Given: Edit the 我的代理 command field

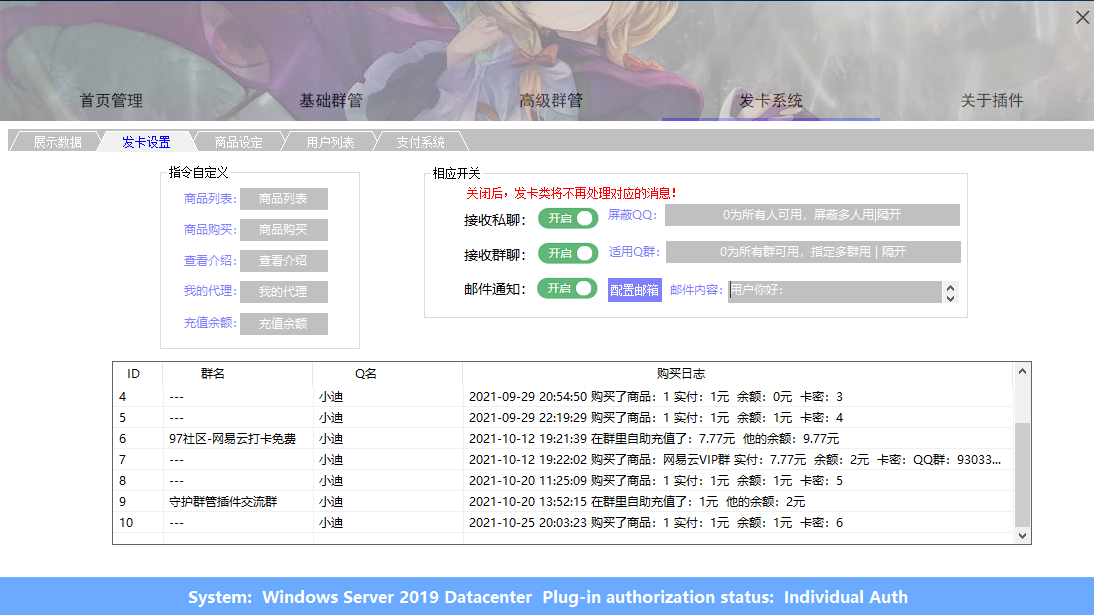Looking at the screenshot, I should pyautogui.click(x=283, y=292).
